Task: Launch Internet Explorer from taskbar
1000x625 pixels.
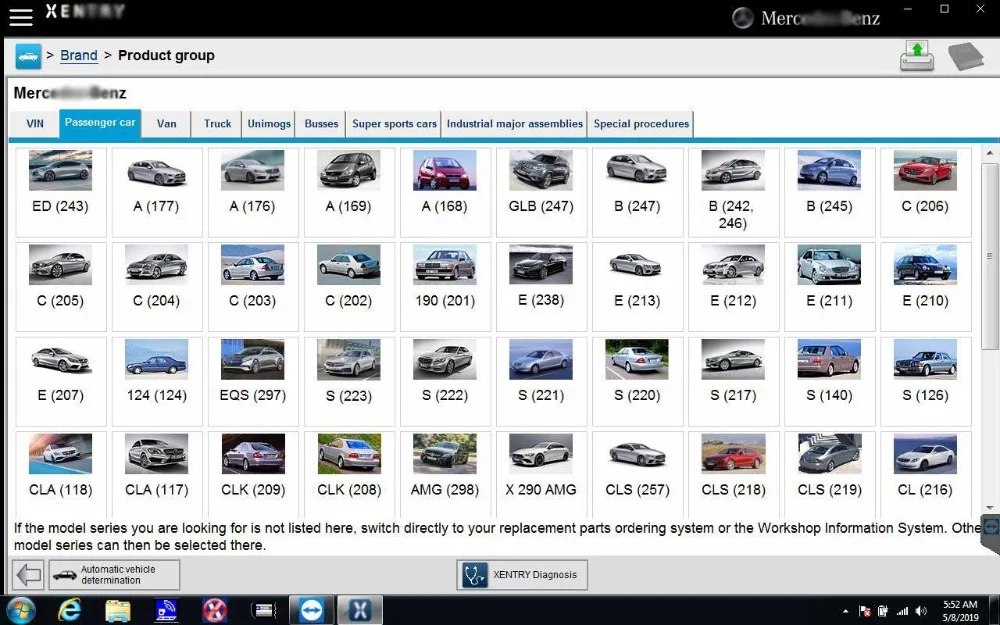Action: pos(69,610)
